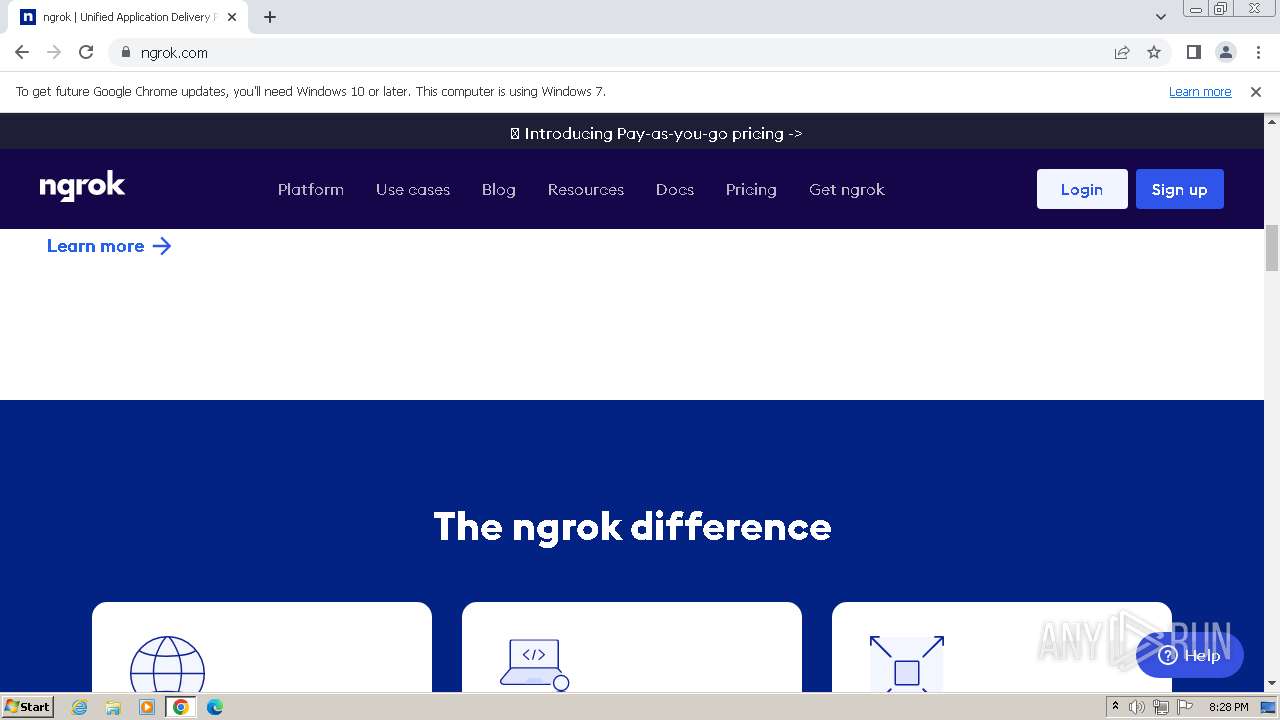Open Windows Media Player from taskbar

coord(147,707)
